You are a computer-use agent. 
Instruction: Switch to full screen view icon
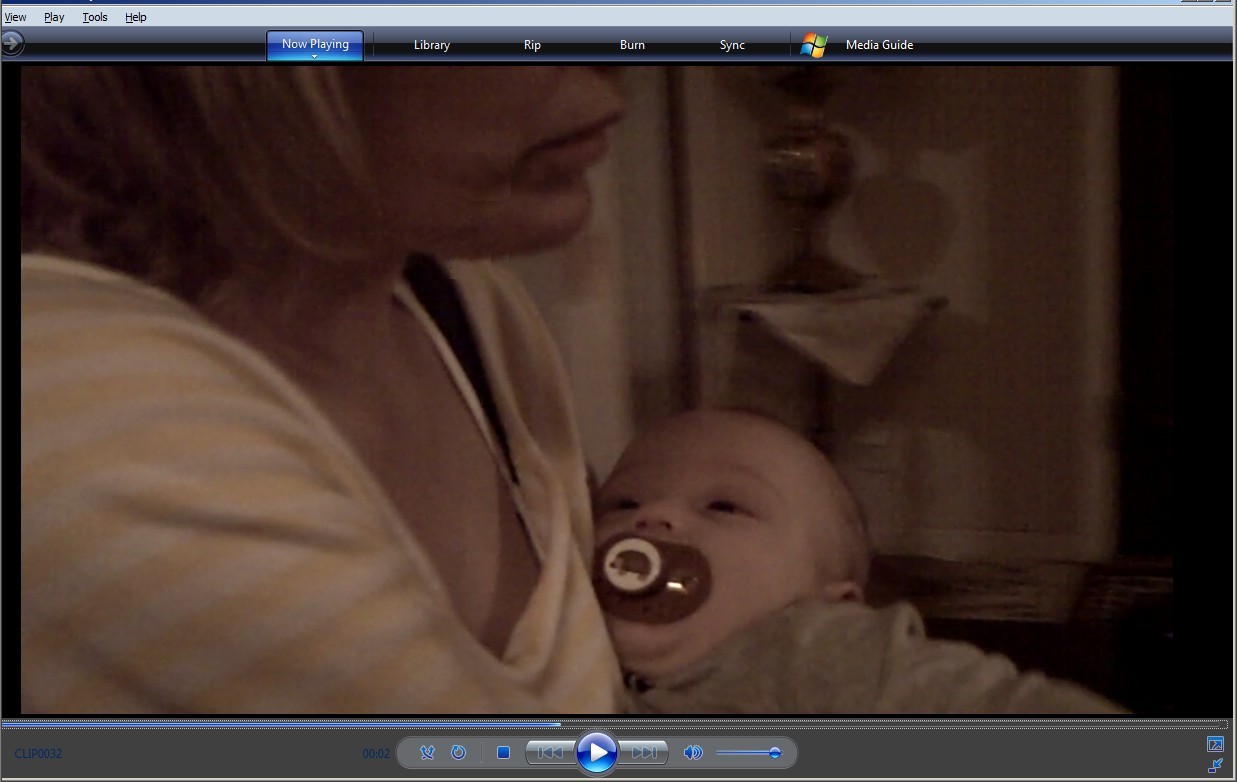click(1215, 744)
